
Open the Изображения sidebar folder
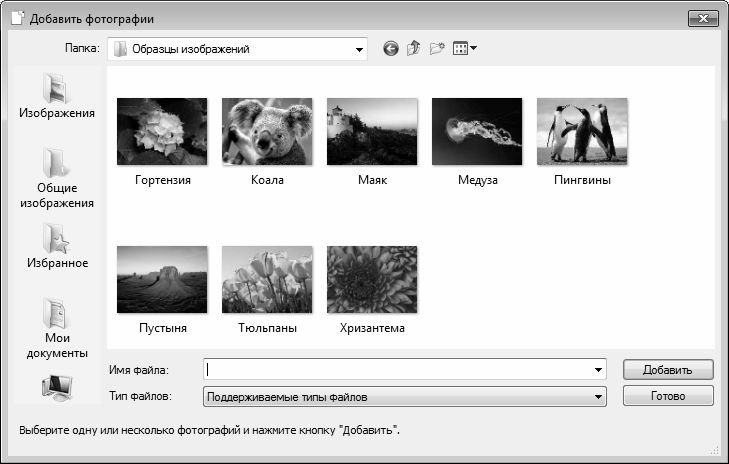point(57,96)
